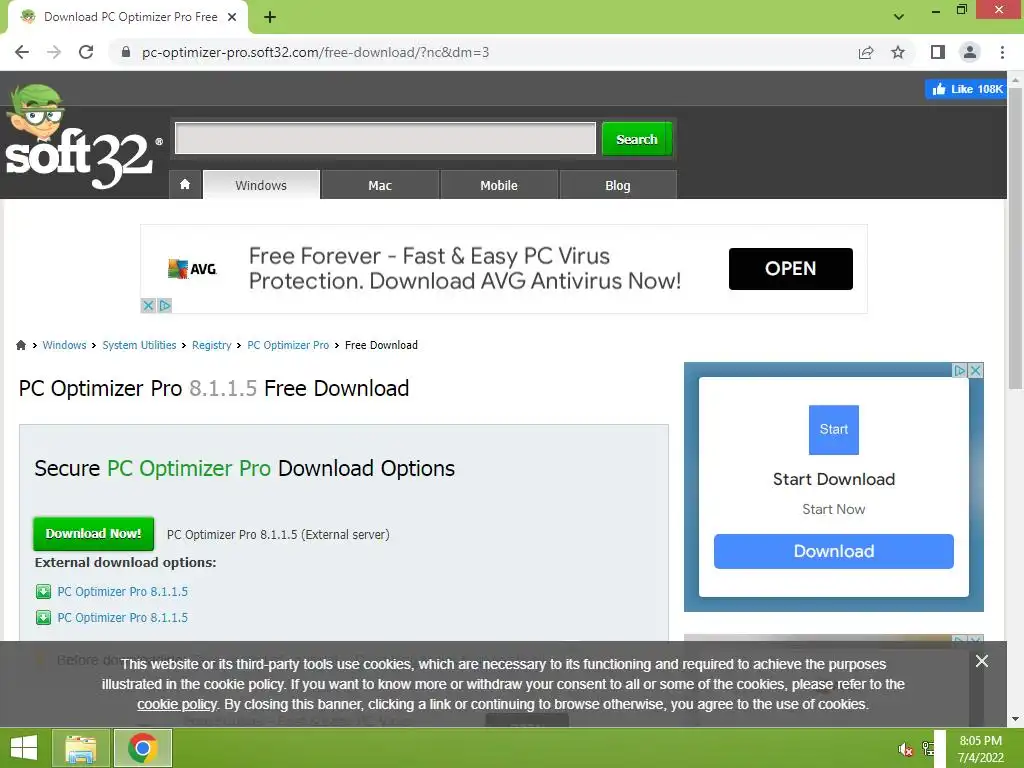This screenshot has height=768, width=1024.
Task: Click the muted volume tray icon
Action: [x=905, y=748]
